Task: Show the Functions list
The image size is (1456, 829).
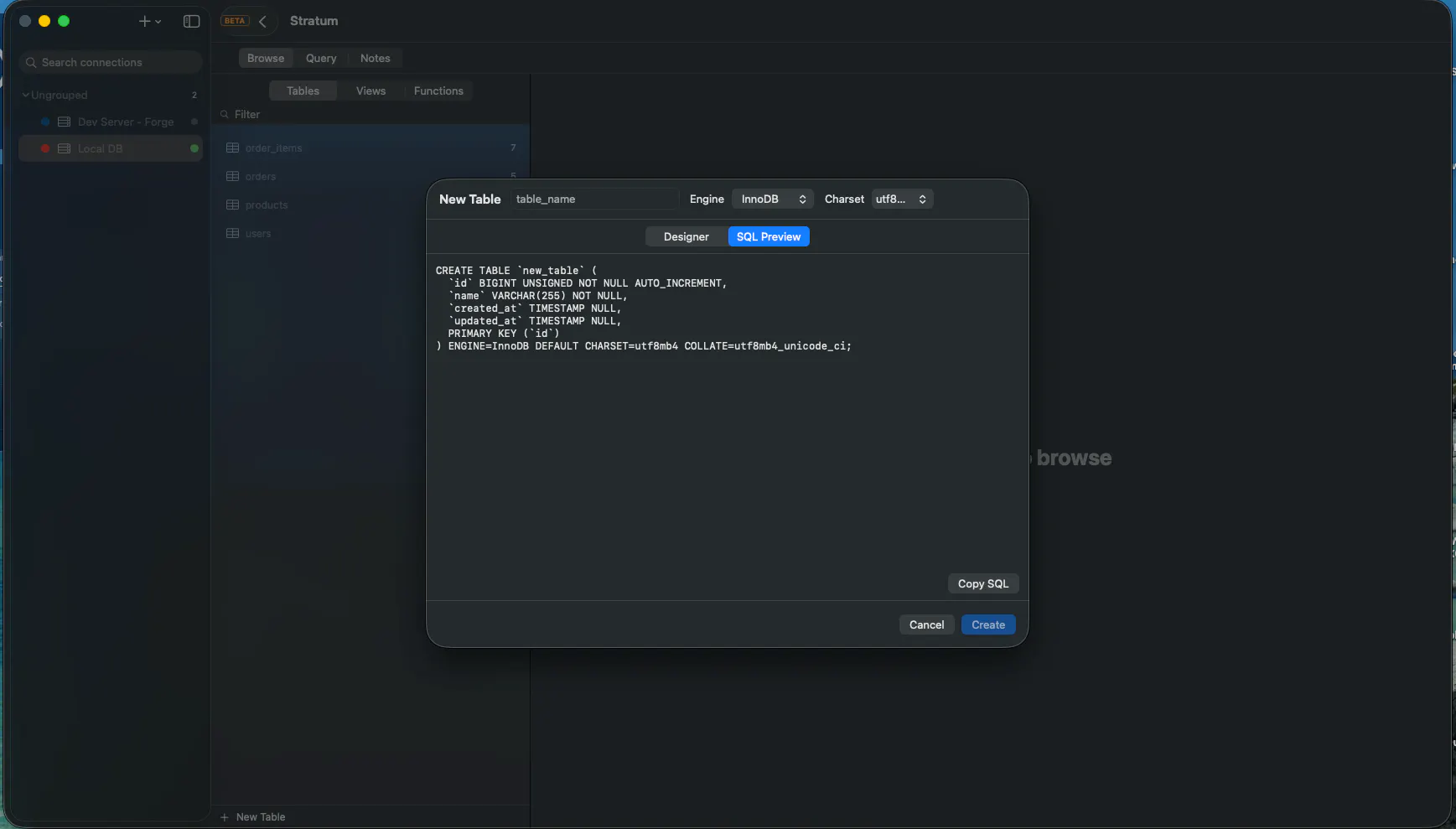Action: coord(438,91)
